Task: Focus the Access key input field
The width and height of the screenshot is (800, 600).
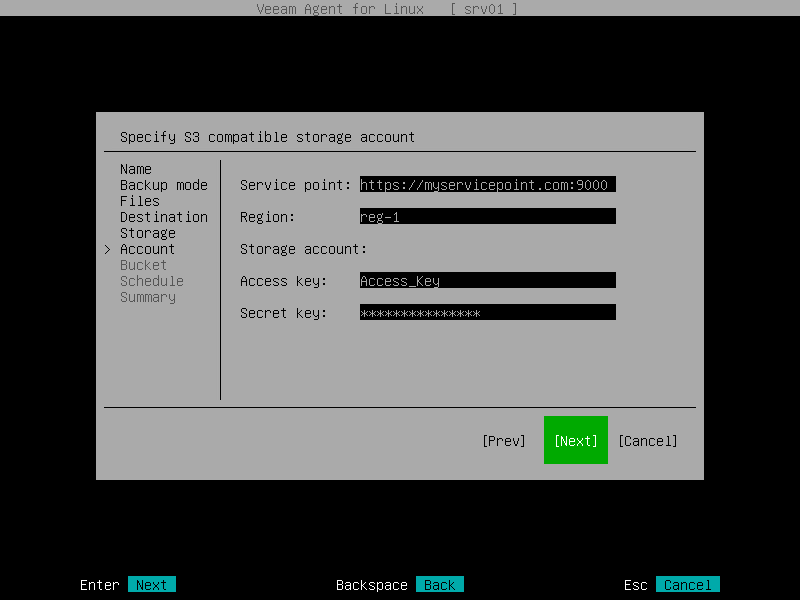Action: 487,281
